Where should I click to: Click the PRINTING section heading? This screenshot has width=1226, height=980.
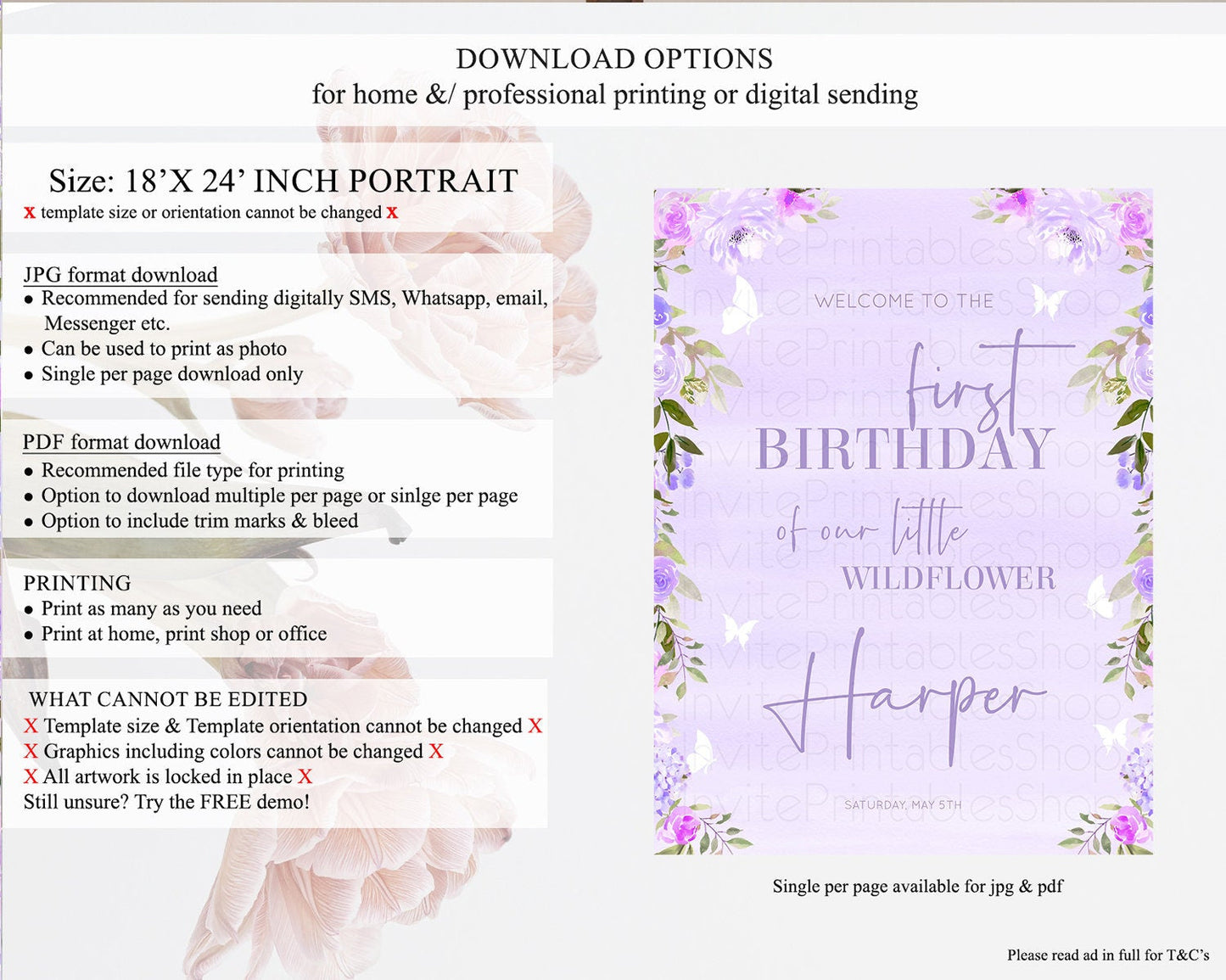[77, 583]
